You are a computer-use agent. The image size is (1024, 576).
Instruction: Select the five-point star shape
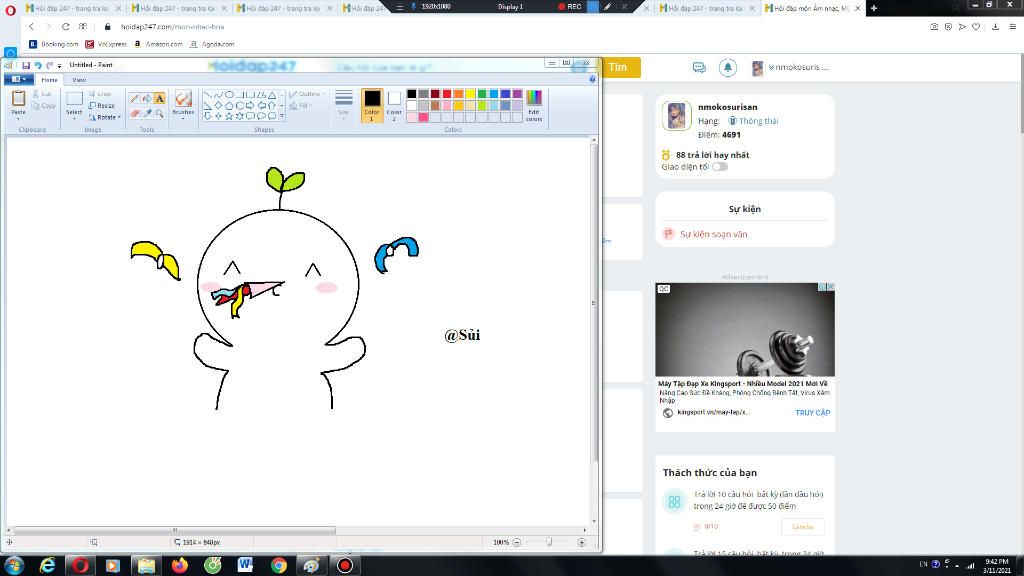click(229, 116)
